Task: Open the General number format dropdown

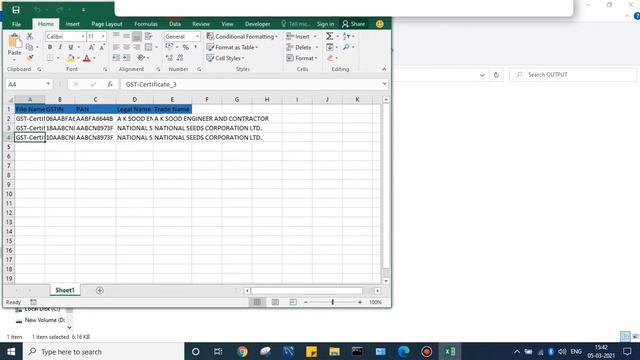Action: click(x=197, y=36)
